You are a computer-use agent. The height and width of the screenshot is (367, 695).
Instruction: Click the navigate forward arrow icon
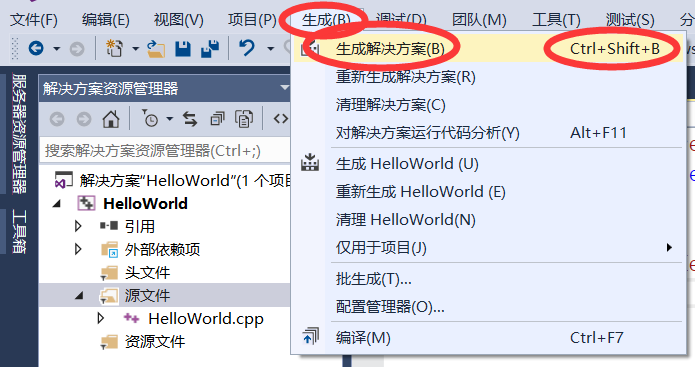click(x=77, y=48)
